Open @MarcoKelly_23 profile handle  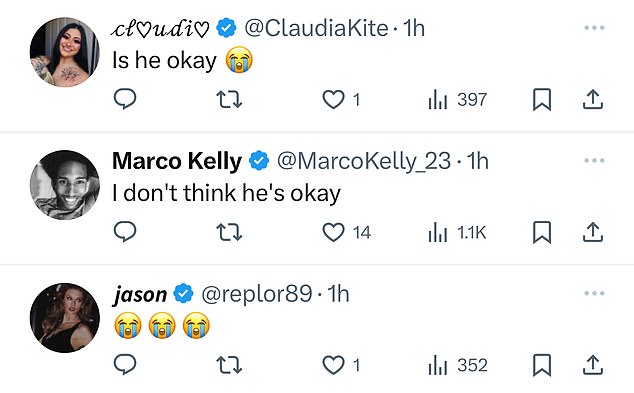pyautogui.click(x=363, y=161)
